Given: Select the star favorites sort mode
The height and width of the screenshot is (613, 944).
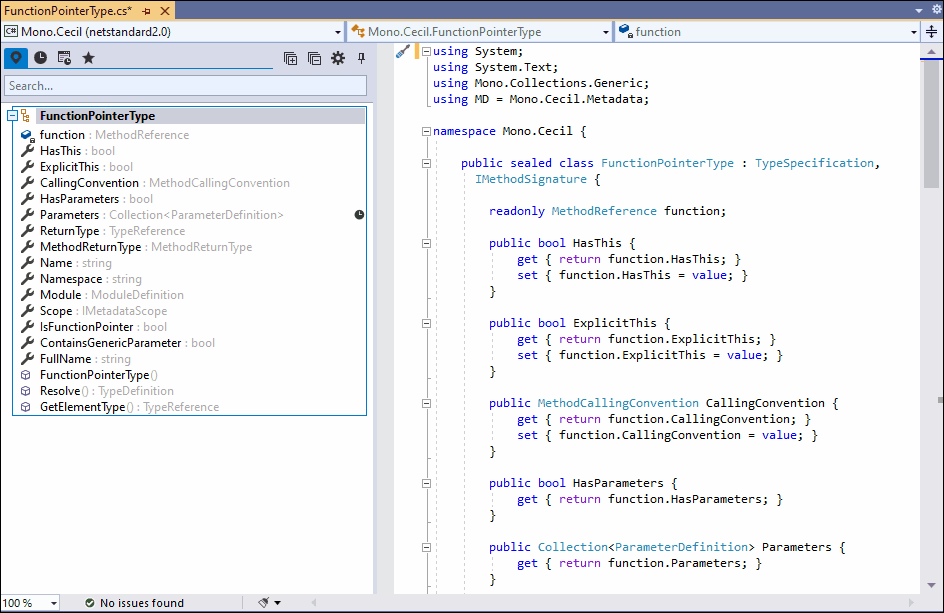Looking at the screenshot, I should tap(87, 58).
